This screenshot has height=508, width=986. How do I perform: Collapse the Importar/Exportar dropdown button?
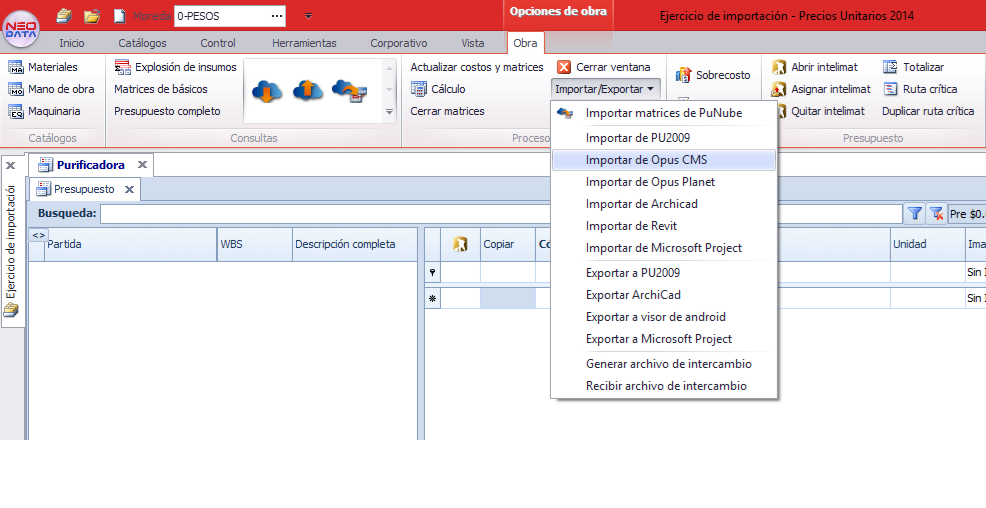604,89
